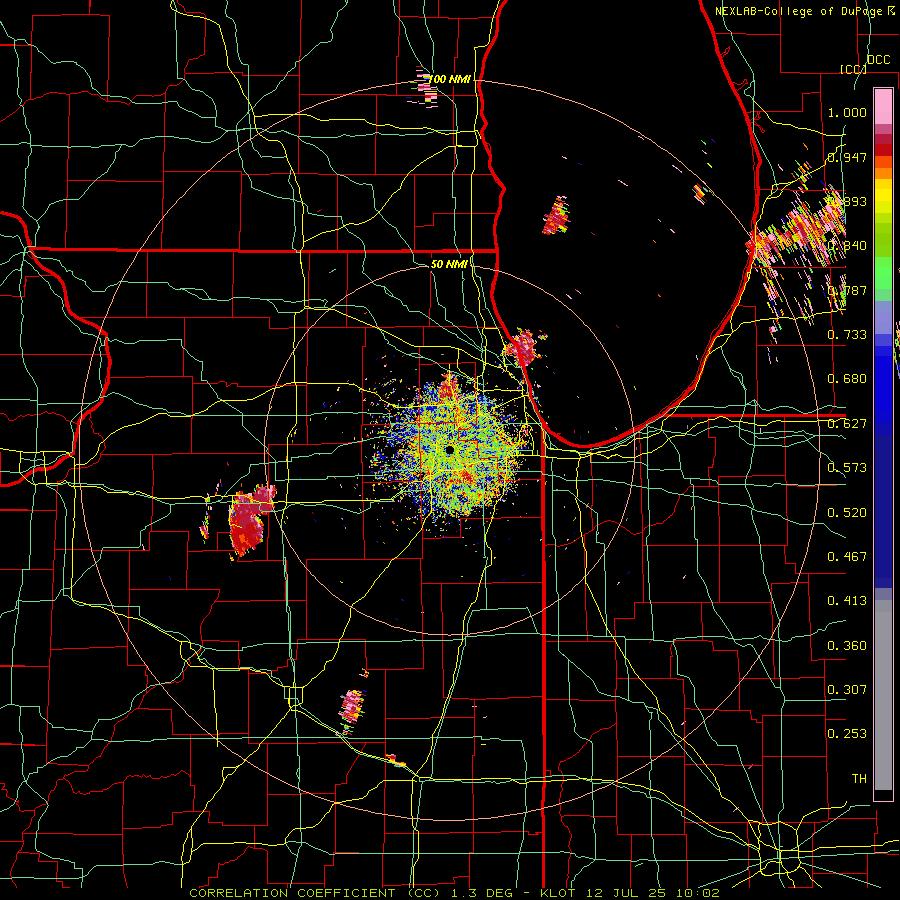Viewport: 900px width, 900px height.
Task: Click the red echo on the lakeshore north of the radar
Action: [x=523, y=347]
